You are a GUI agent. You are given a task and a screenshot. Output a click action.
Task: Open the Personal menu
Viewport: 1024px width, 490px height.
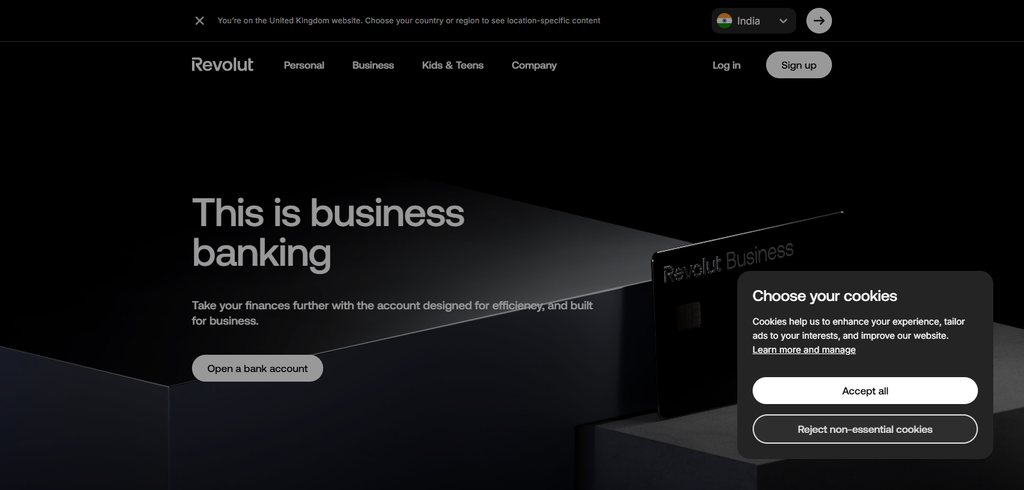pos(304,65)
